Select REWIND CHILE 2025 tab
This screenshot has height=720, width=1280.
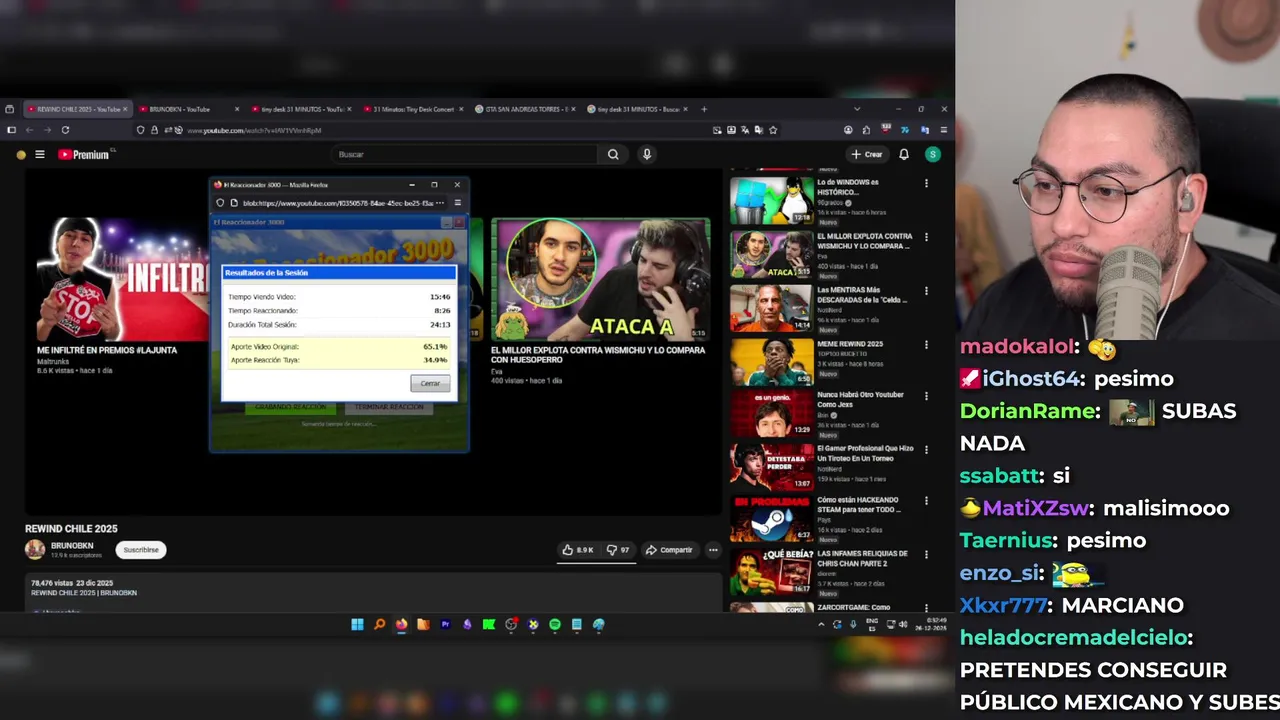coord(76,109)
